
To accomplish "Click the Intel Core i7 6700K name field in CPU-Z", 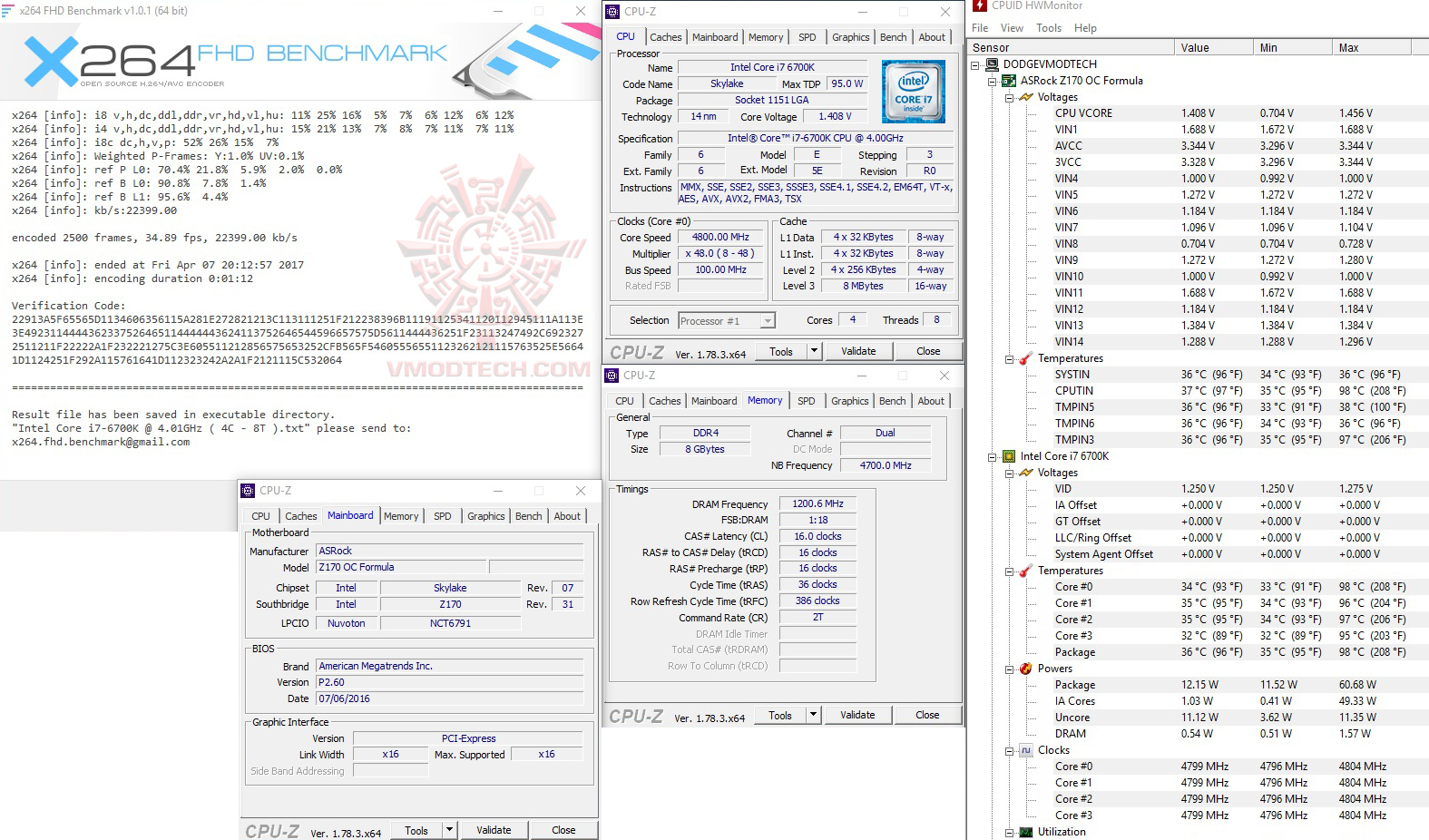I will [773, 67].
